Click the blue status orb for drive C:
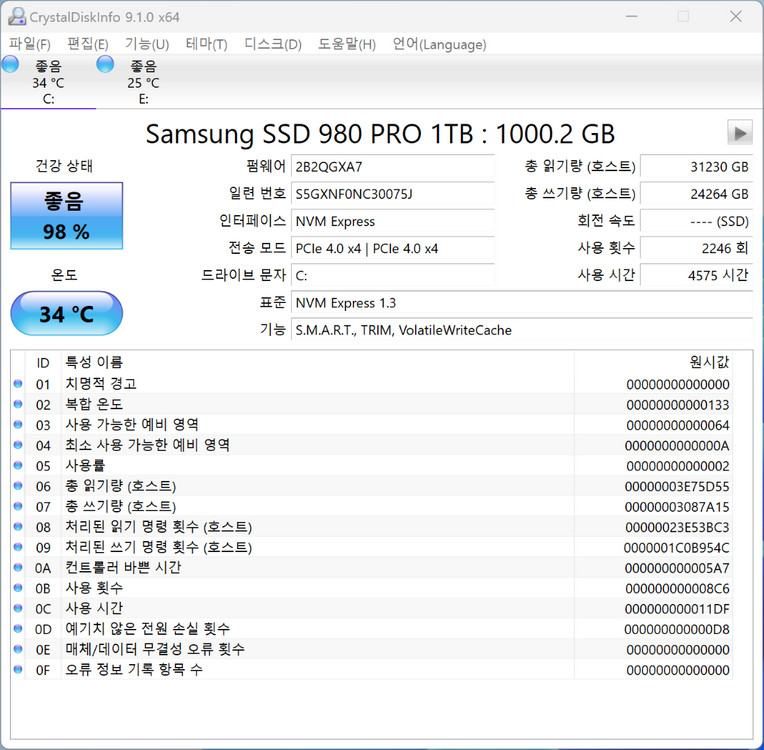 [10, 64]
